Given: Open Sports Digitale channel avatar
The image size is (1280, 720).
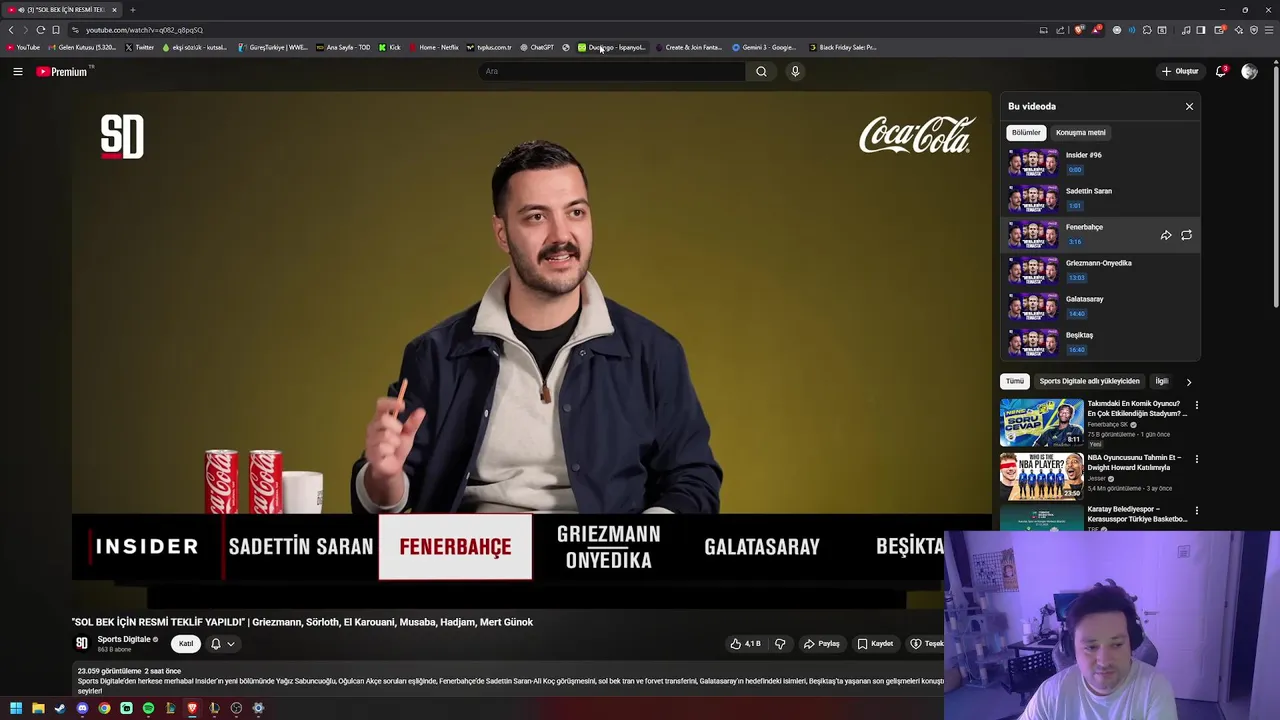Looking at the screenshot, I should 82,643.
